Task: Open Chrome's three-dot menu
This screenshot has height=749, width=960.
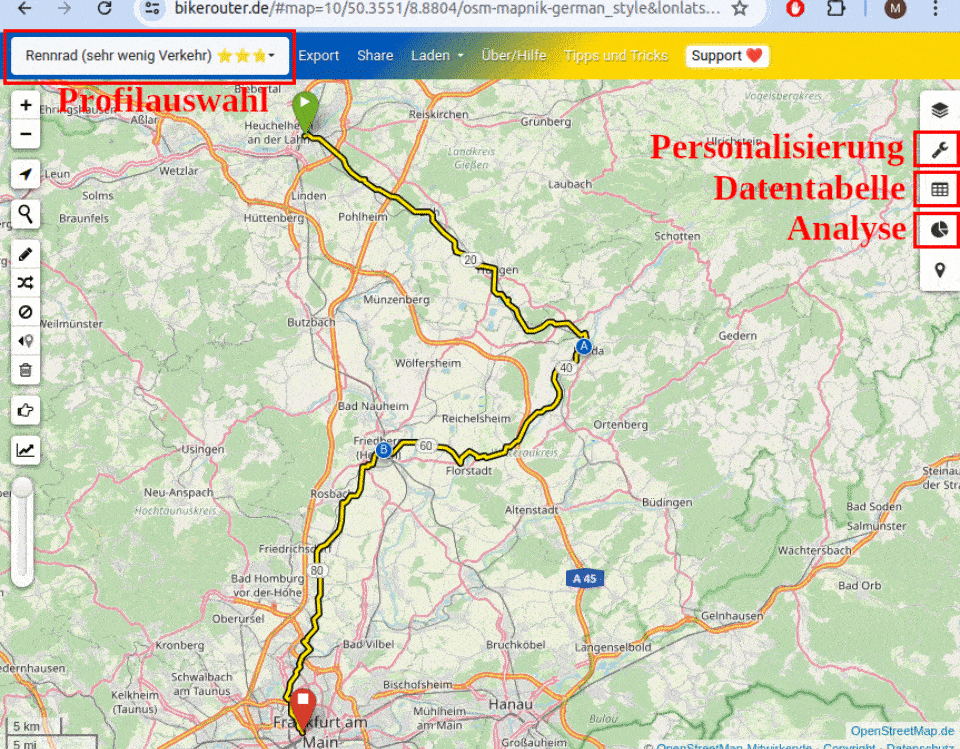Action: point(937,9)
